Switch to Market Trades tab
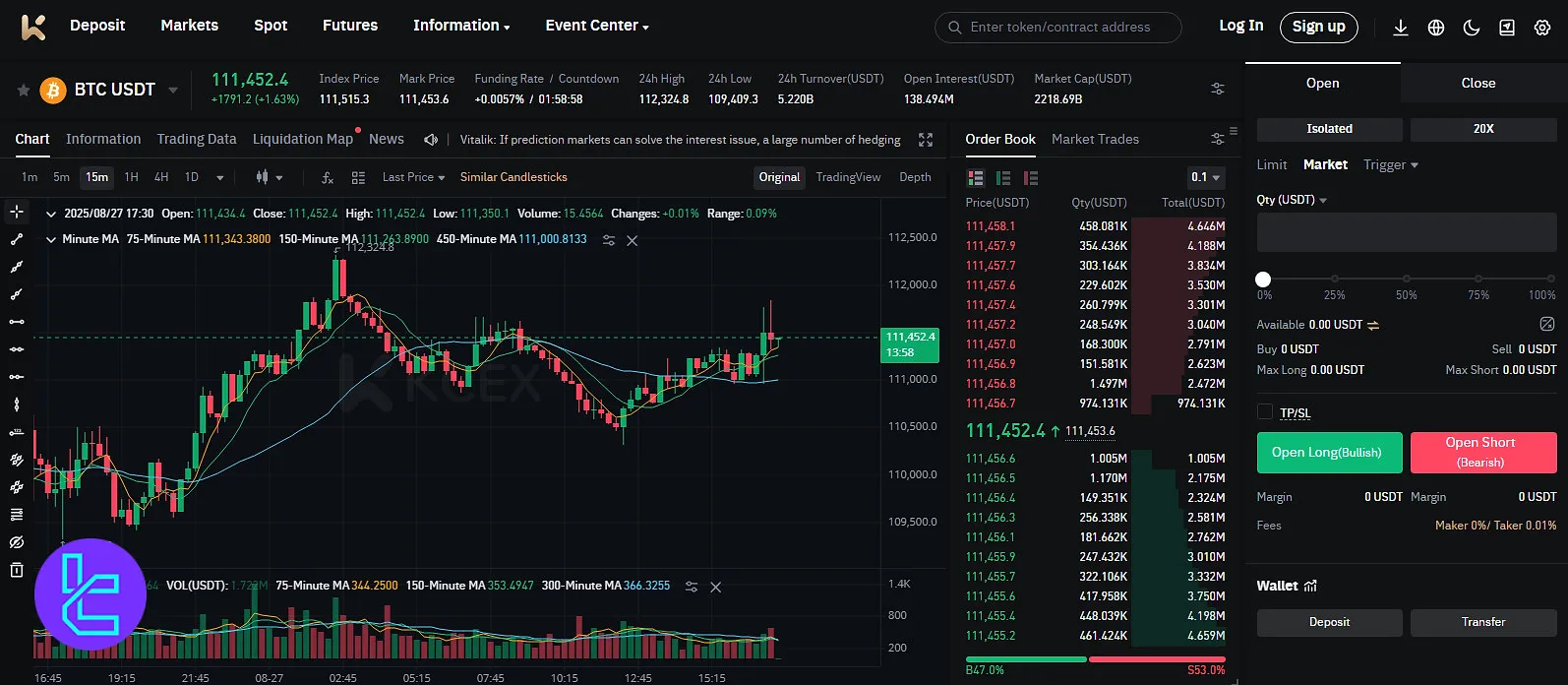Image resolution: width=1568 pixels, height=685 pixels. 1095,140
